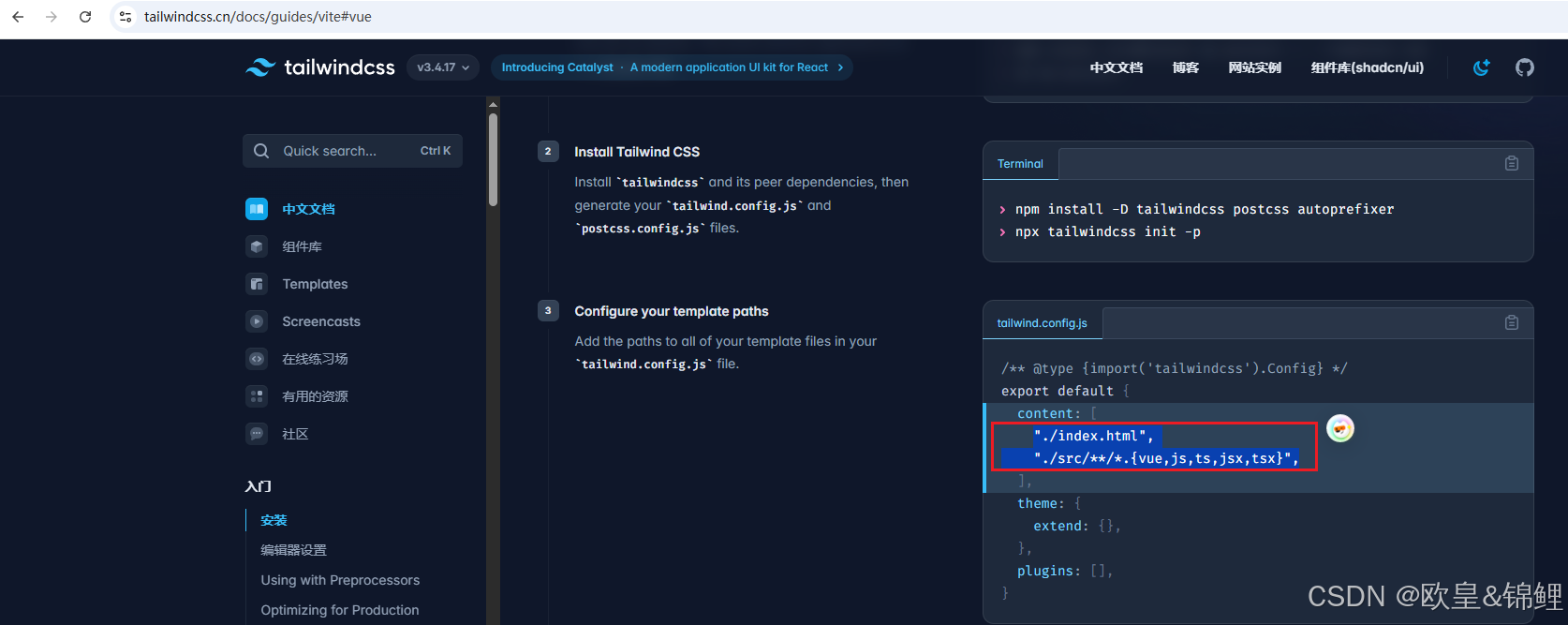
Task: Click the Install Tailwind CSS heading
Action: [637, 152]
